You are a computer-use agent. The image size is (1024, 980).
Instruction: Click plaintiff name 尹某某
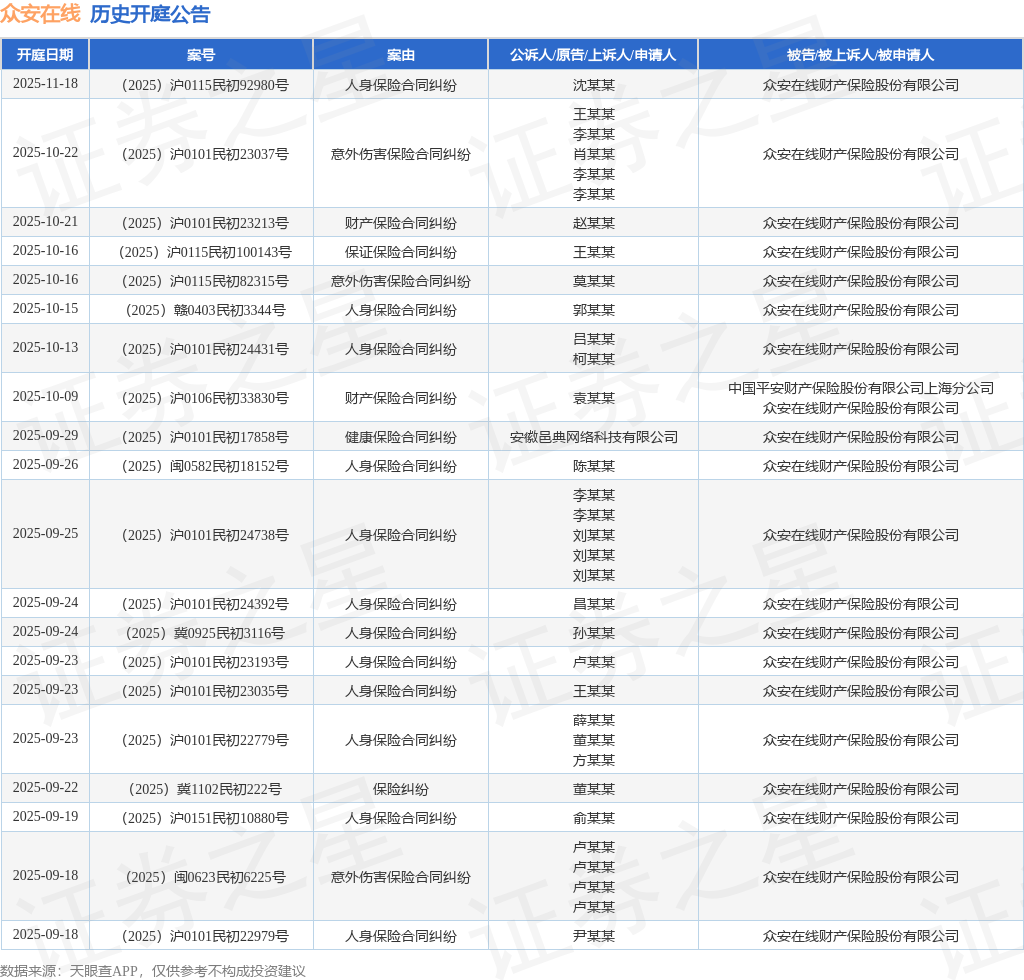point(594,936)
